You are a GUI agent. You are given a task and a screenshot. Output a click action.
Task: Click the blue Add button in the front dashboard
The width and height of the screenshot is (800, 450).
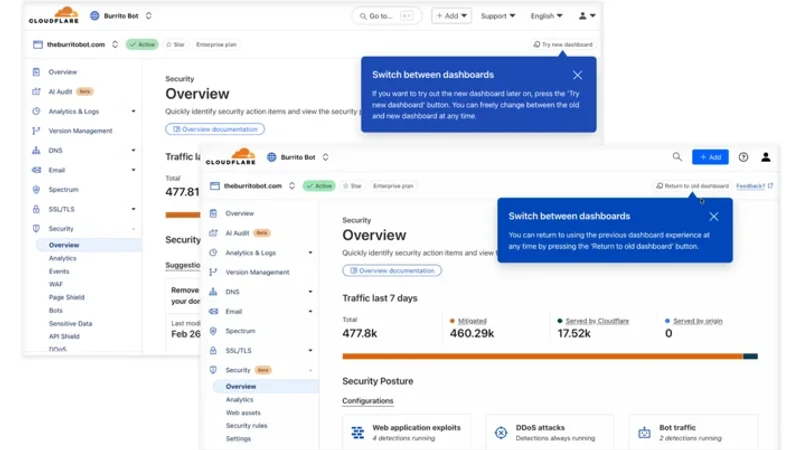click(x=710, y=157)
